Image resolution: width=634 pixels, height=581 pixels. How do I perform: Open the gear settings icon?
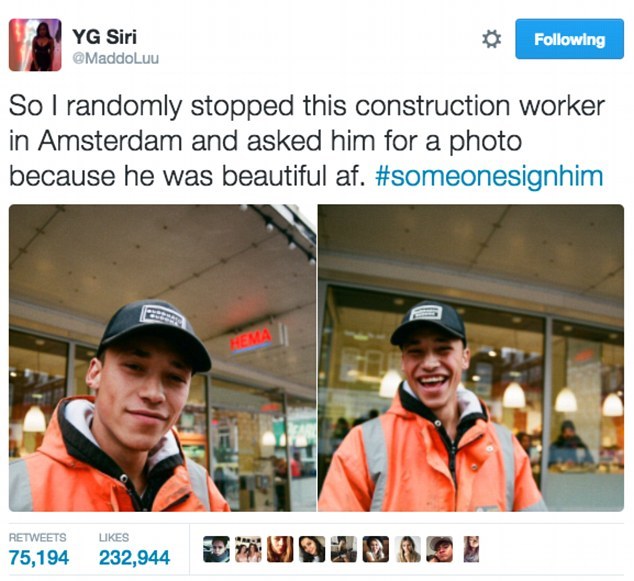pos(491,39)
